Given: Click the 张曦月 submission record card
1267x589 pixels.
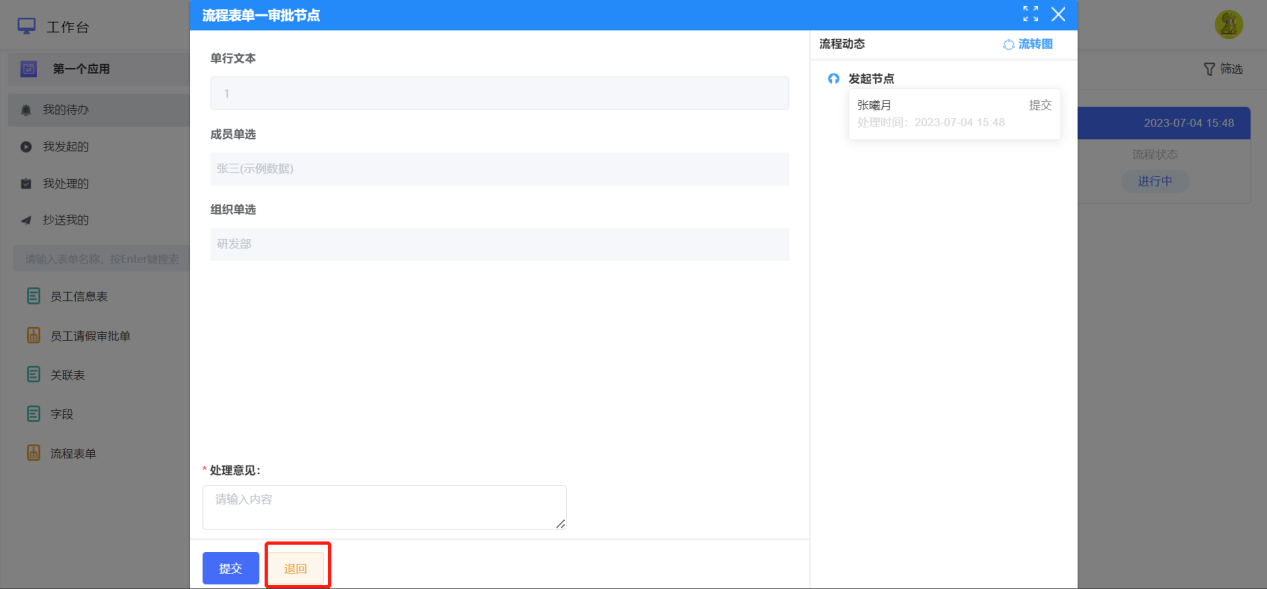Looking at the screenshot, I should tap(954, 113).
